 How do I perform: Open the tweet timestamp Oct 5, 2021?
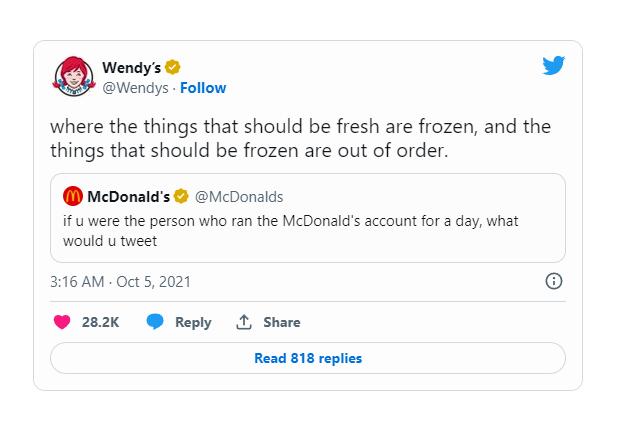point(120,282)
